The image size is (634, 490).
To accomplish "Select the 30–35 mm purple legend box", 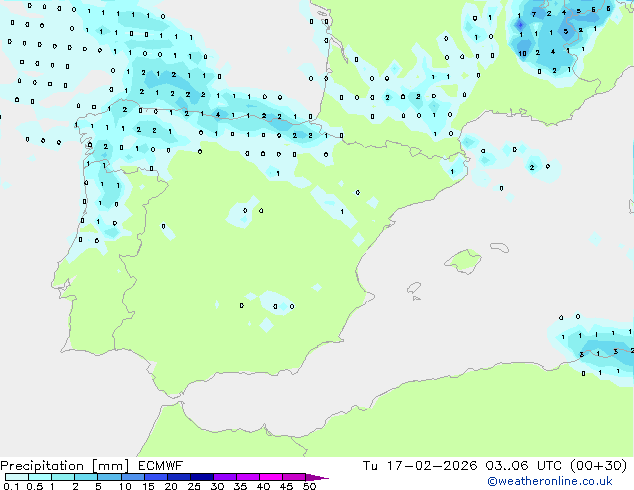I will coord(225,477).
